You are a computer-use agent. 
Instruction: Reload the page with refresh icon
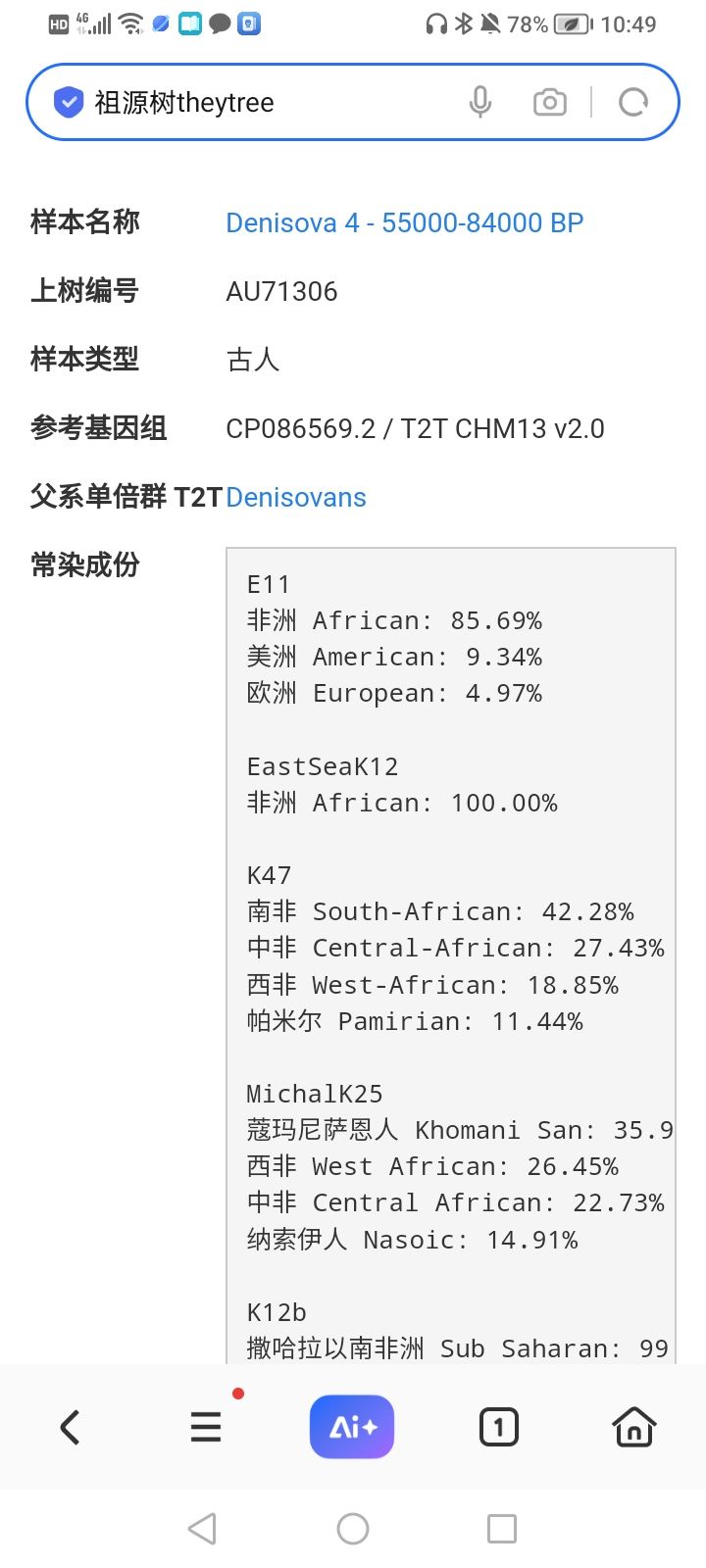click(633, 102)
